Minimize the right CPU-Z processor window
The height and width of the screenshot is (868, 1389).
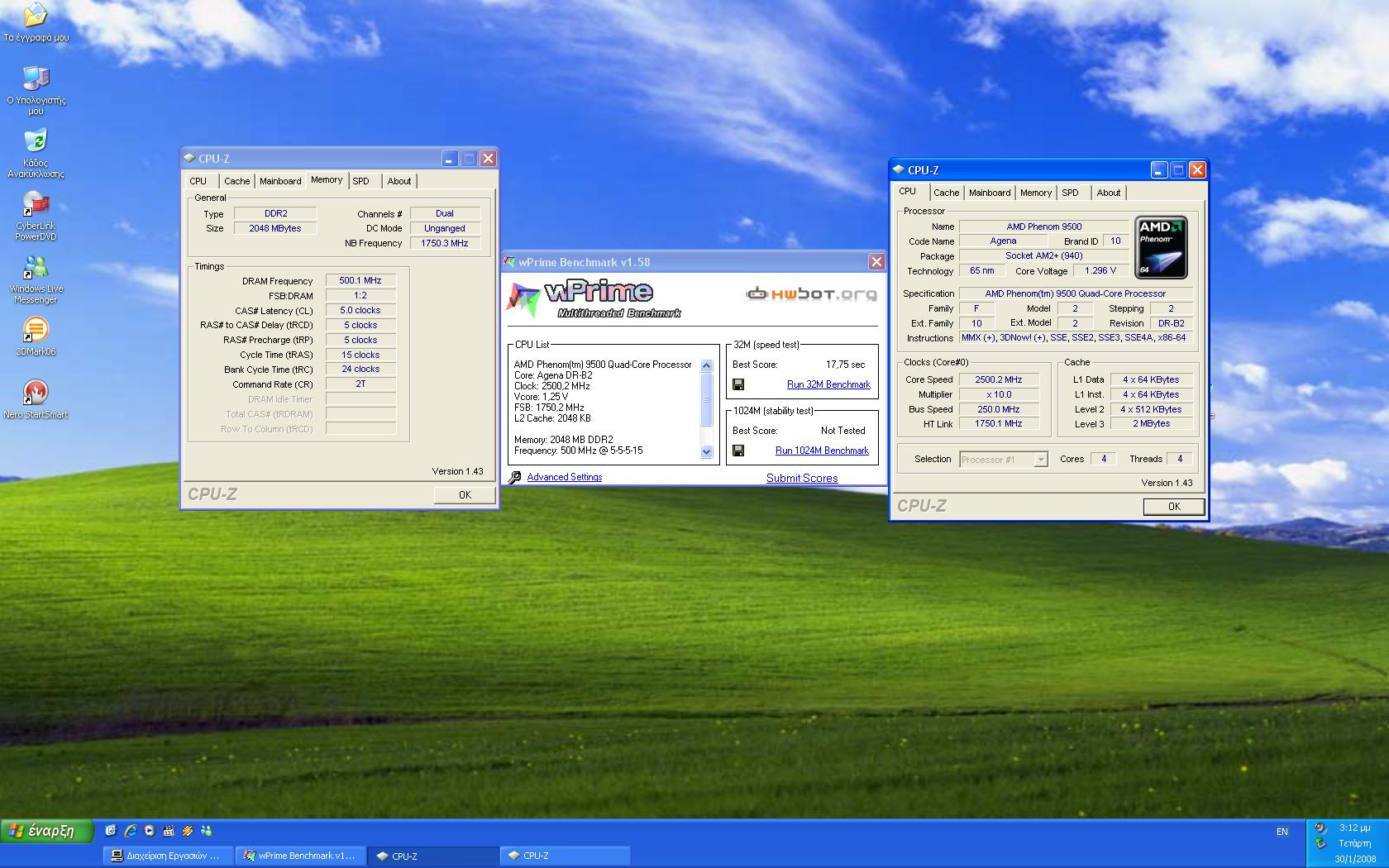point(1158,169)
